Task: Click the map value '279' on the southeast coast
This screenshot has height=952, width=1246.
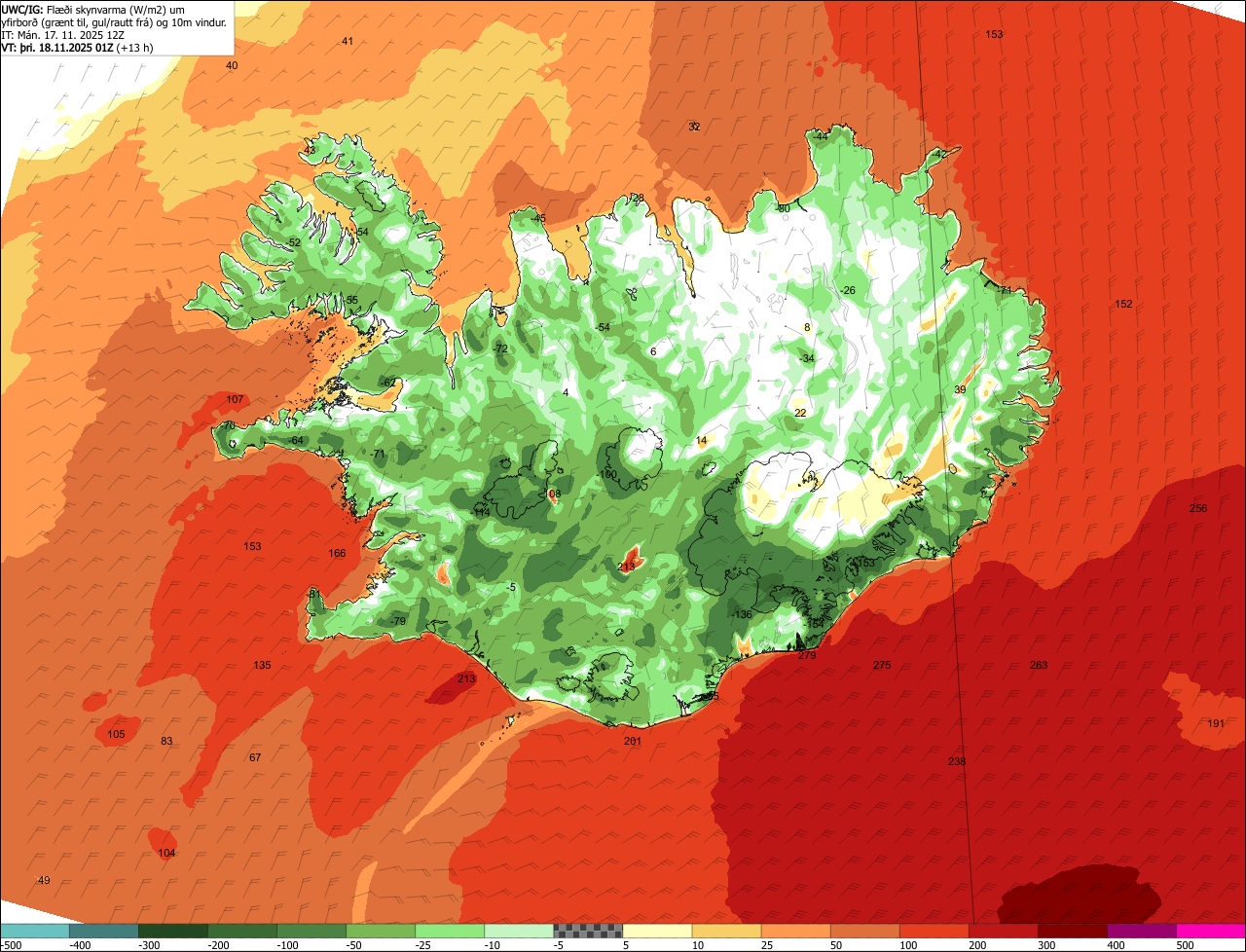Action: click(x=807, y=655)
